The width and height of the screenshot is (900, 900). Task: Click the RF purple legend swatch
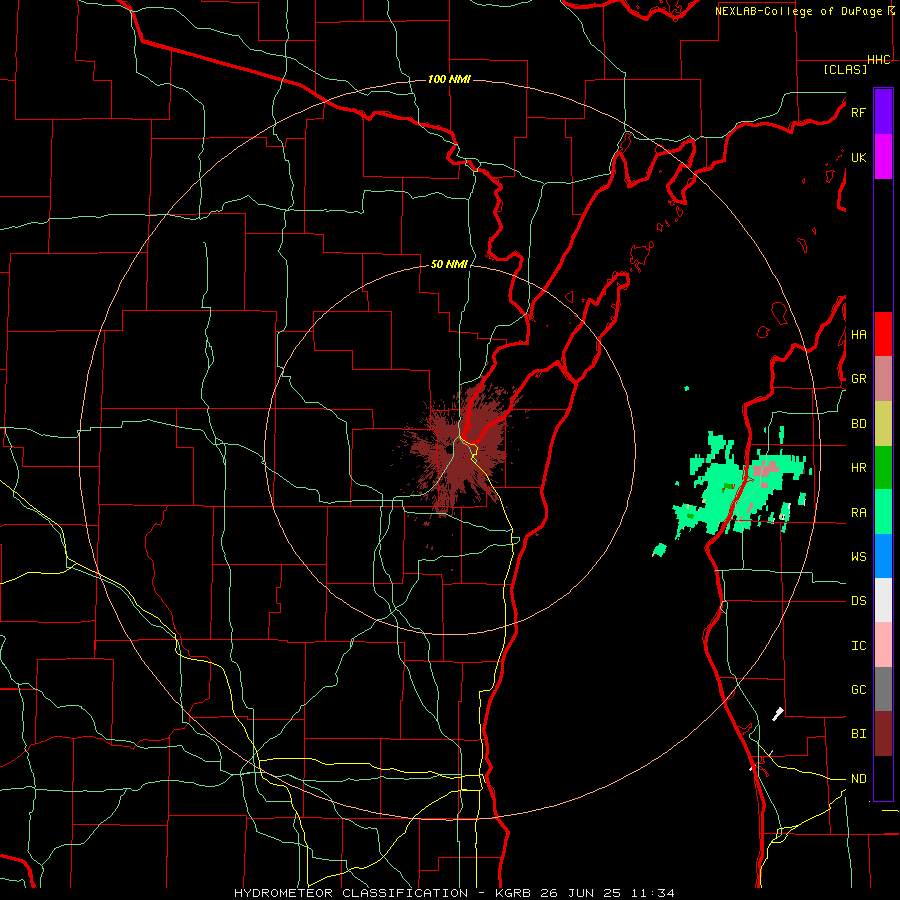(x=883, y=112)
